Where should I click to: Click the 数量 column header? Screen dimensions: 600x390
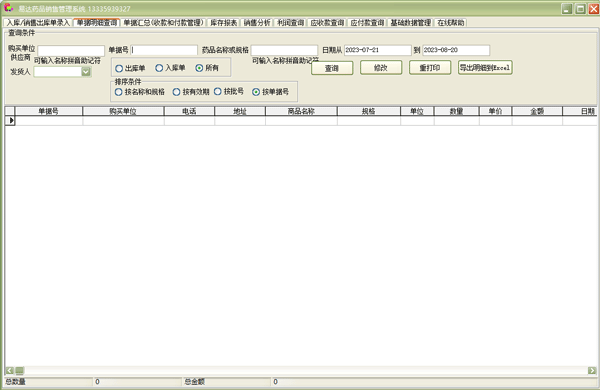(457, 111)
